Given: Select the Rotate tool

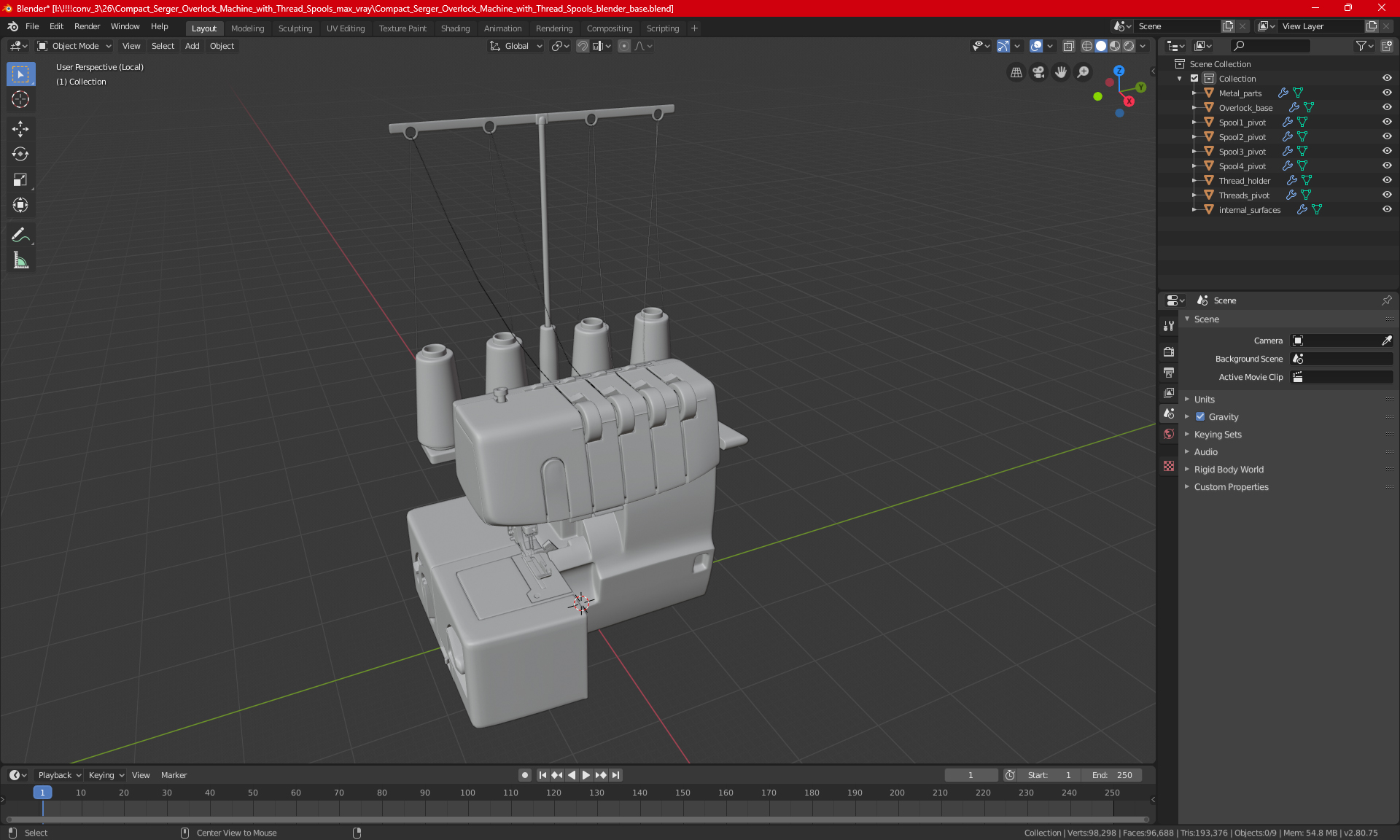Looking at the screenshot, I should point(20,154).
